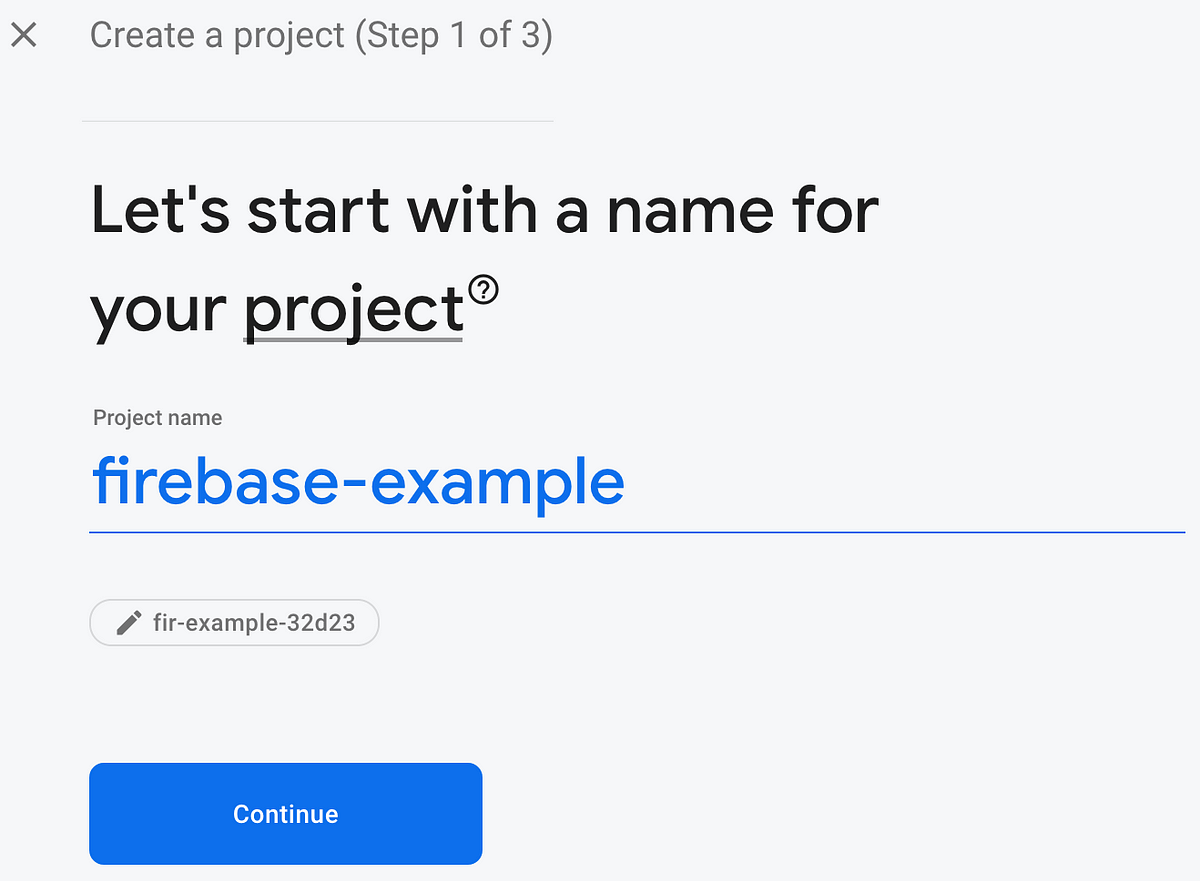The width and height of the screenshot is (1200, 881).
Task: Close the Create a project dialog
Action: [23, 36]
